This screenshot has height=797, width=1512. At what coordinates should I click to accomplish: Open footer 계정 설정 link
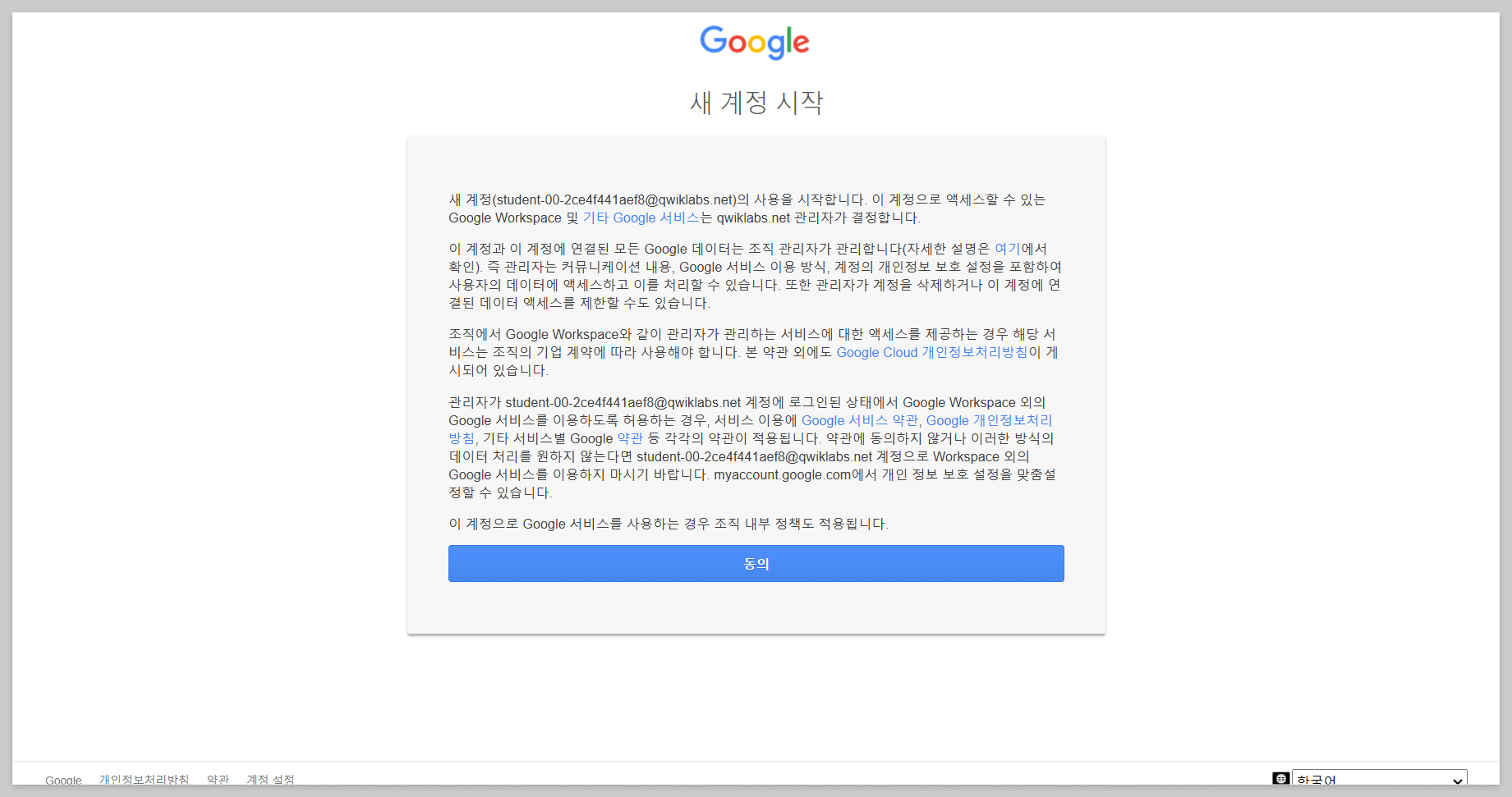[x=270, y=779]
